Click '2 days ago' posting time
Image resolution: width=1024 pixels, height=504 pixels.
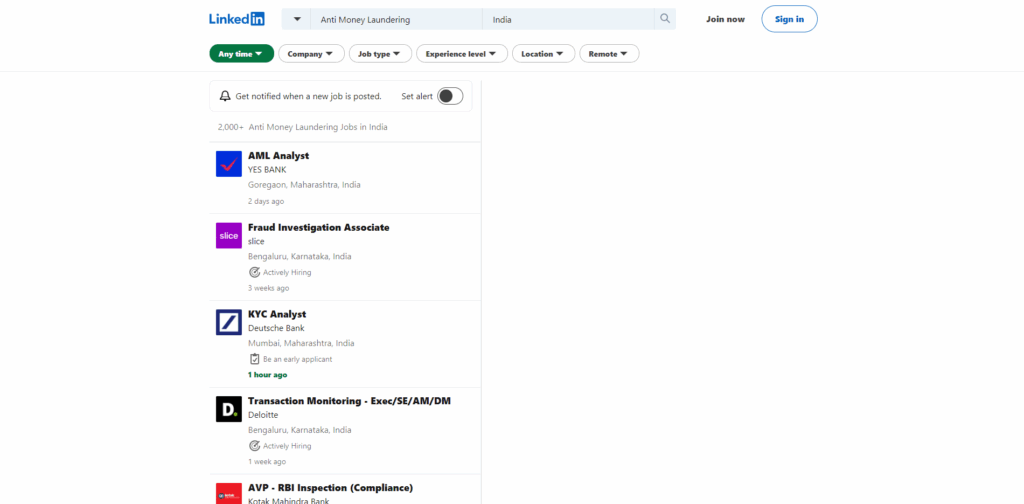click(x=266, y=201)
